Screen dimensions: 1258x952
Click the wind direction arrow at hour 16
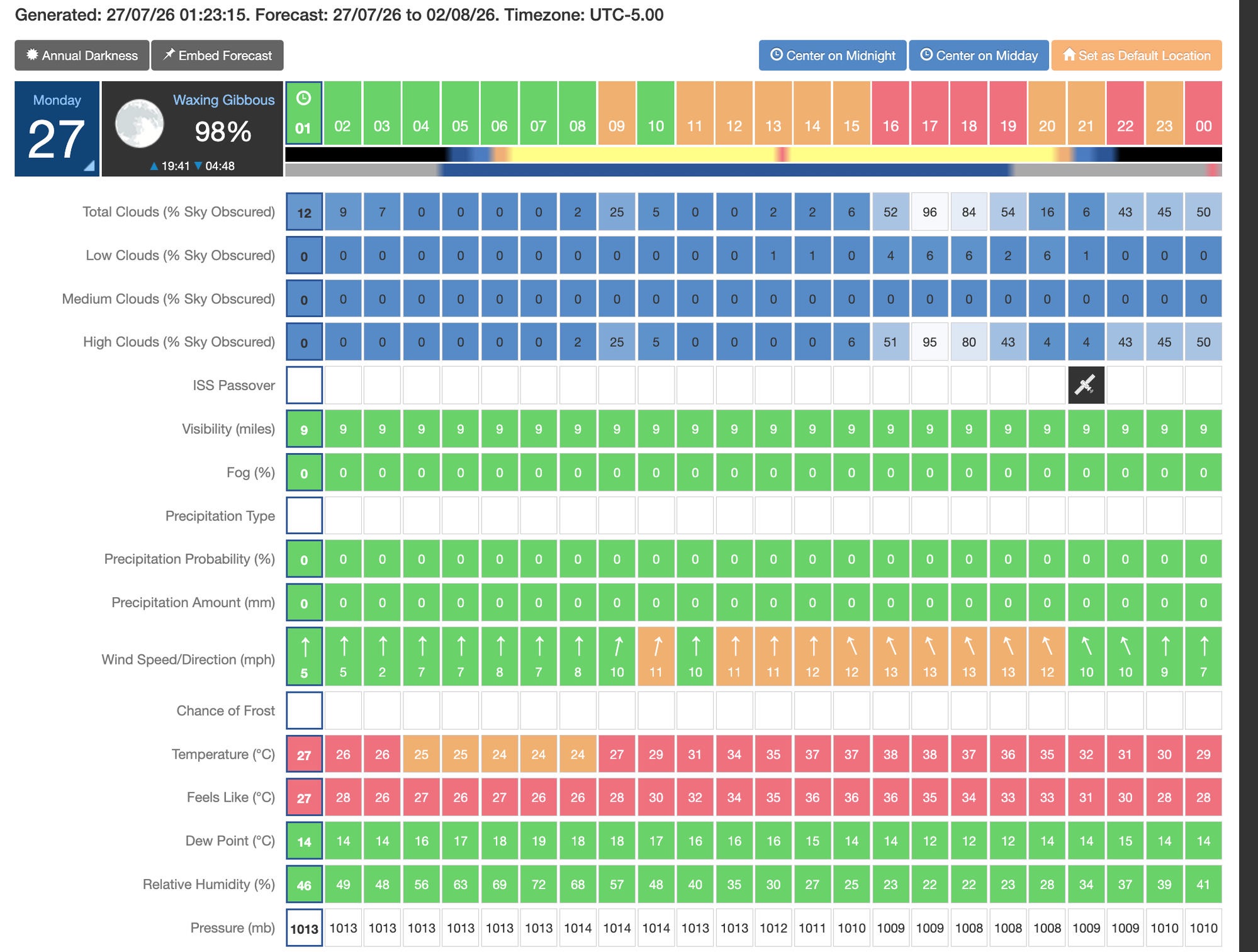[890, 646]
